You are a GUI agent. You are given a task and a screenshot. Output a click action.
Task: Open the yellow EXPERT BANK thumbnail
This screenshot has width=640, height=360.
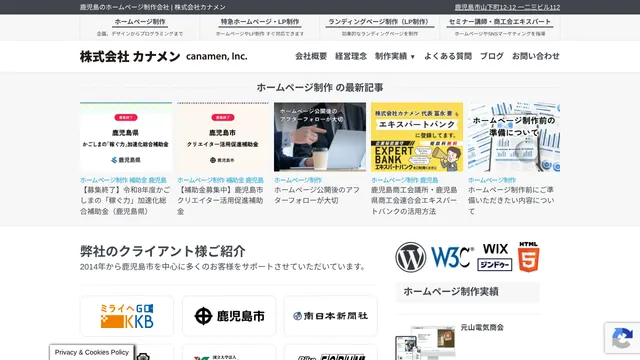tap(417, 137)
